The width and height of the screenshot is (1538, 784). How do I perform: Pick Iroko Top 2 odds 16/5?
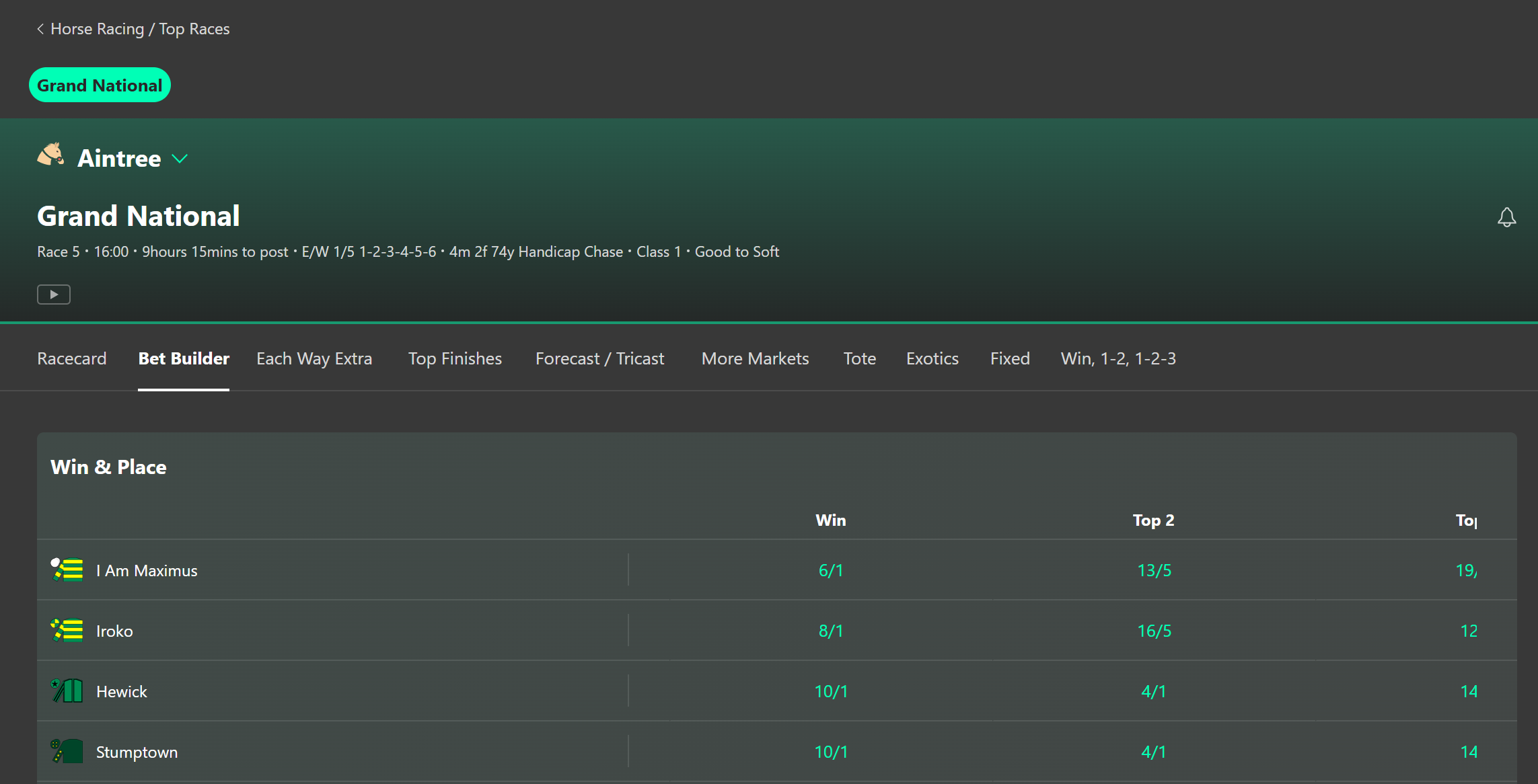point(1154,631)
